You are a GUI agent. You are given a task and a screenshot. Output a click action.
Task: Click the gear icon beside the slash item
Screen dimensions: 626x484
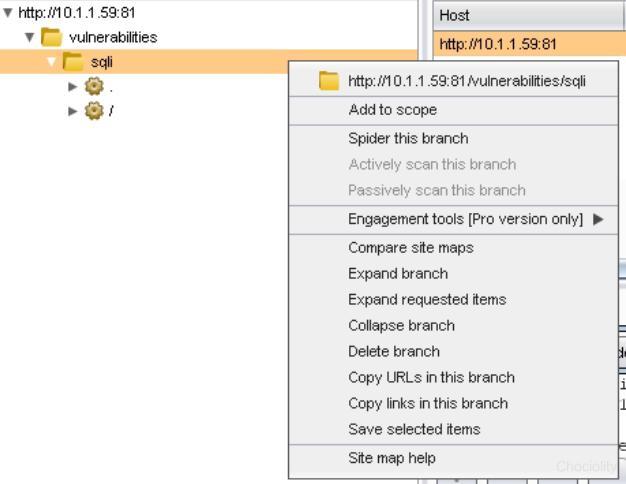(94, 110)
